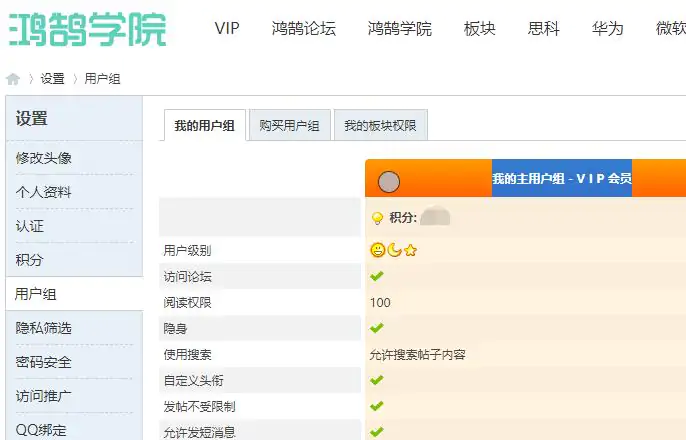Click the 用户级别 row label

[x=187, y=251]
